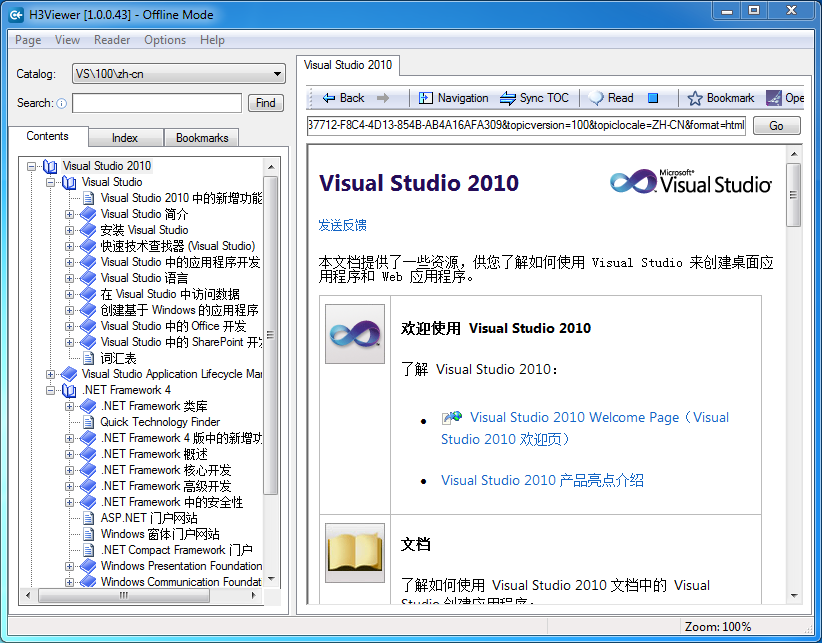Open the Navigation toolbar icon

point(426,98)
